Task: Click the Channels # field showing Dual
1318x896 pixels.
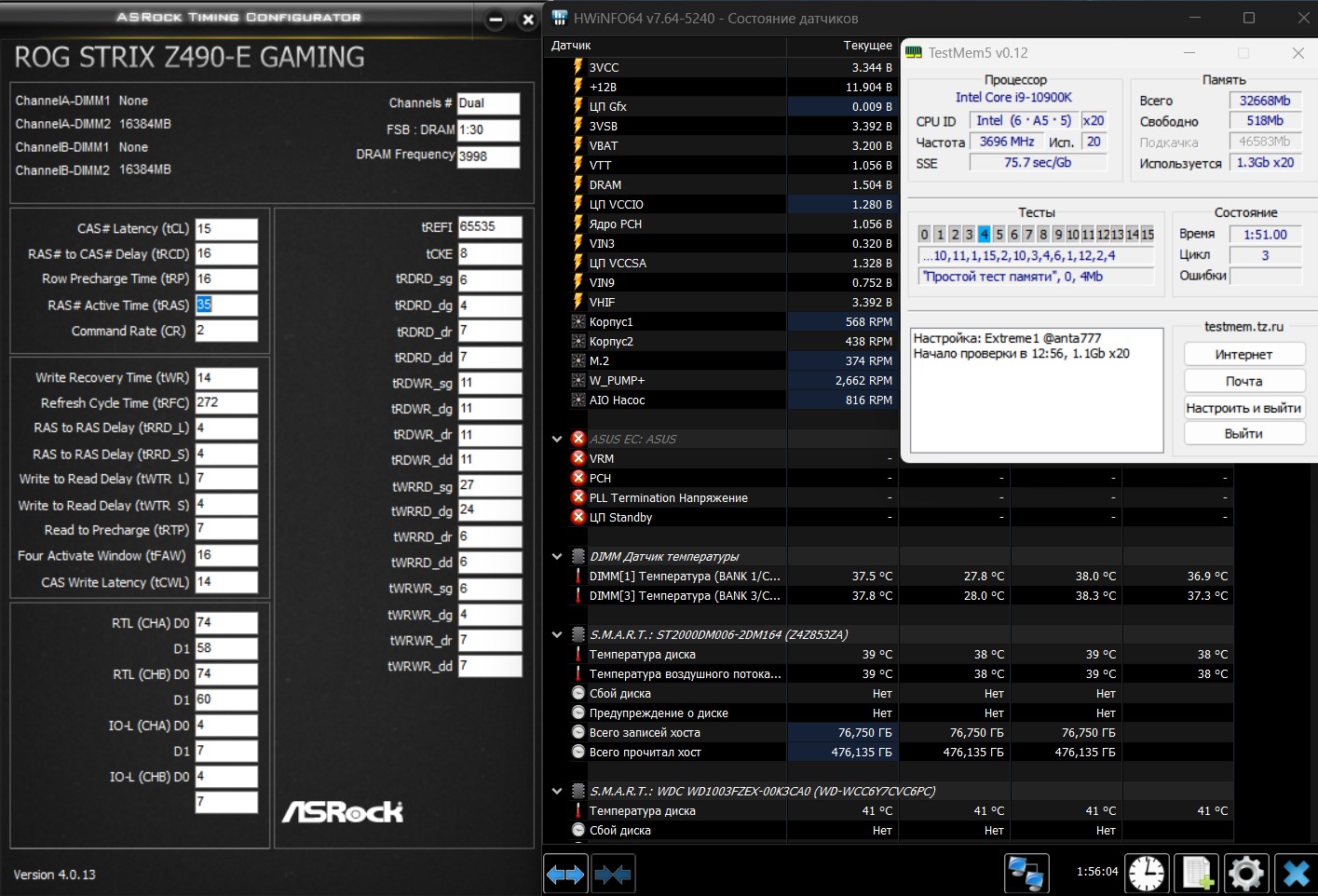Action: click(488, 103)
